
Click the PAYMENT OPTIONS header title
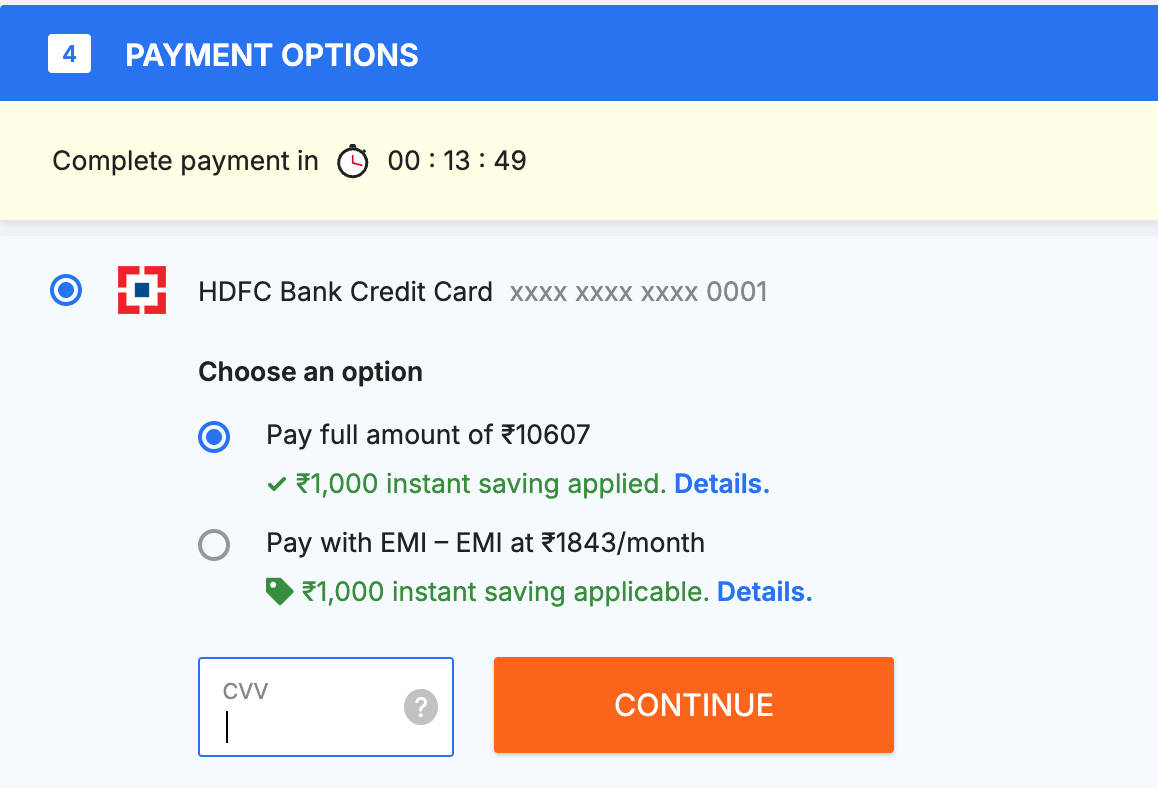272,55
